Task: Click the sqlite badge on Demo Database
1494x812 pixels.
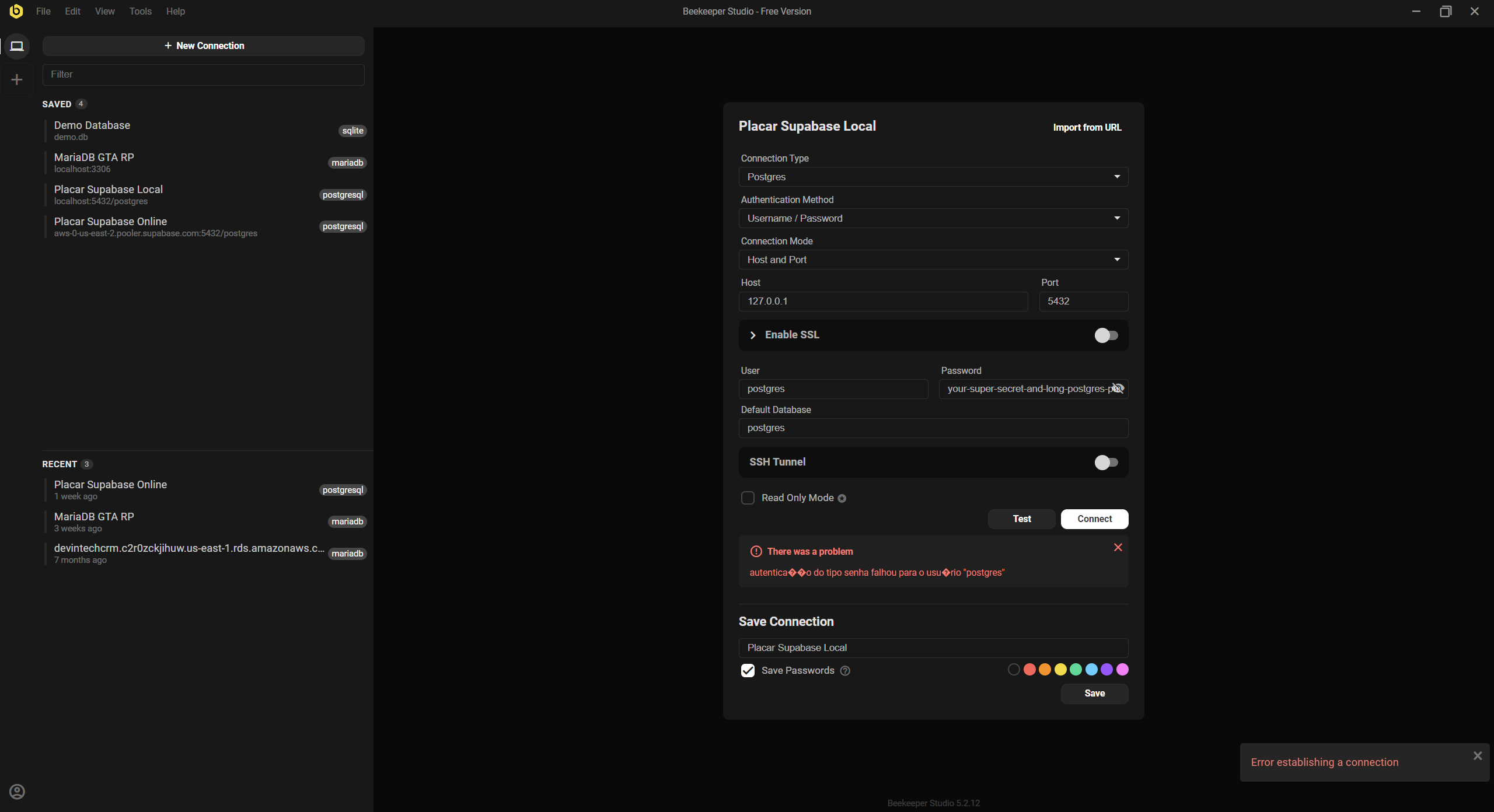Action: [352, 131]
